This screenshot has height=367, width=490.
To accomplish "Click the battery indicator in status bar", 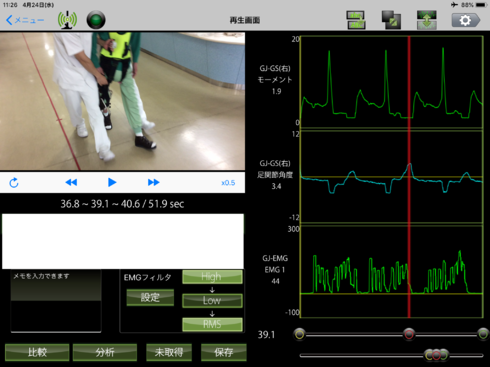I will point(481,5).
